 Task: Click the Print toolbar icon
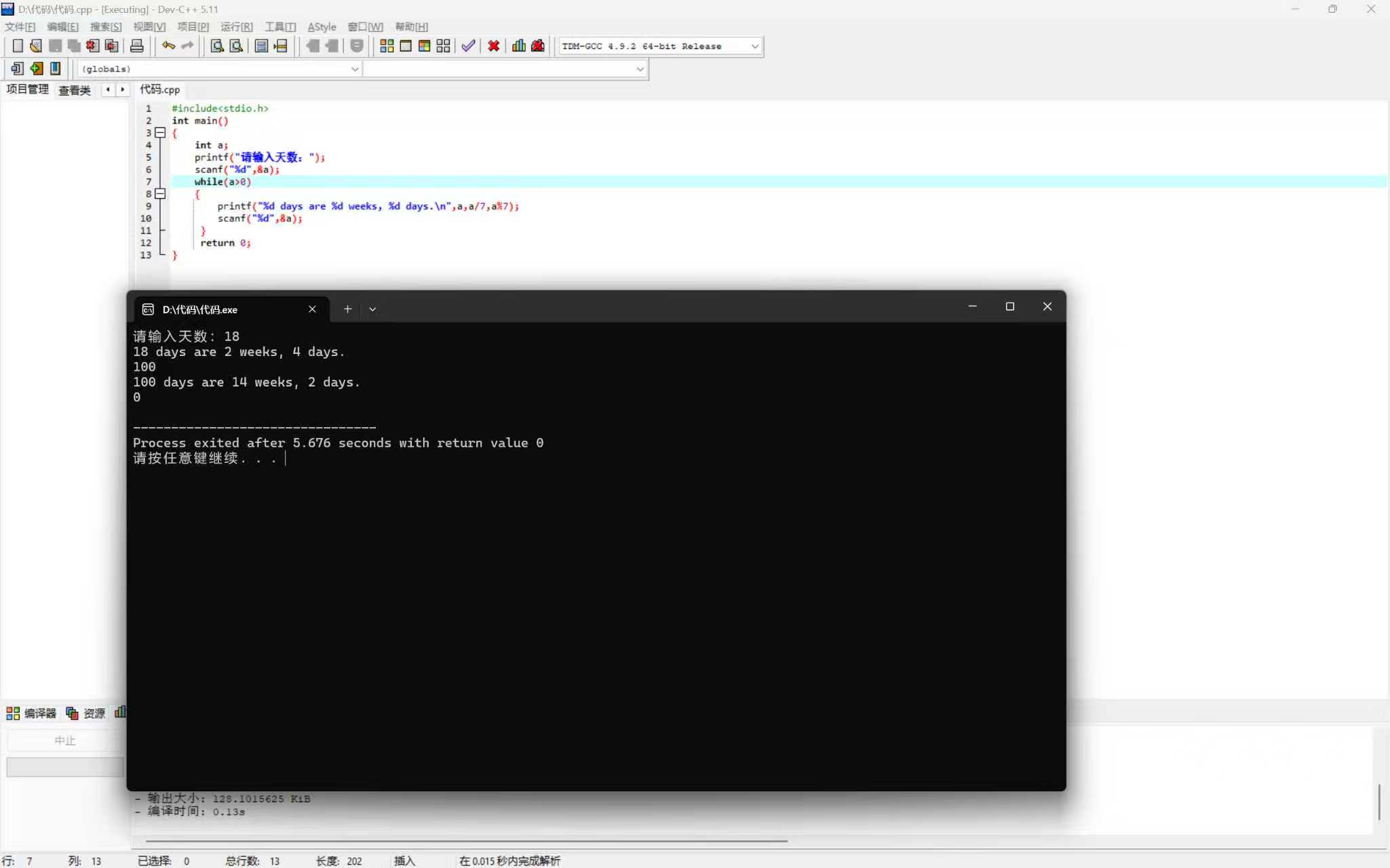[x=136, y=46]
